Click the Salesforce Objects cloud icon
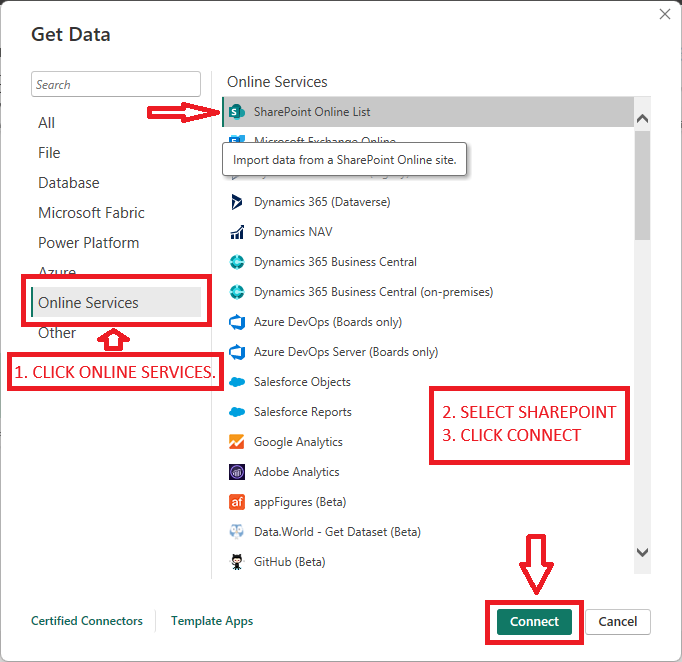682x662 pixels. click(x=237, y=382)
